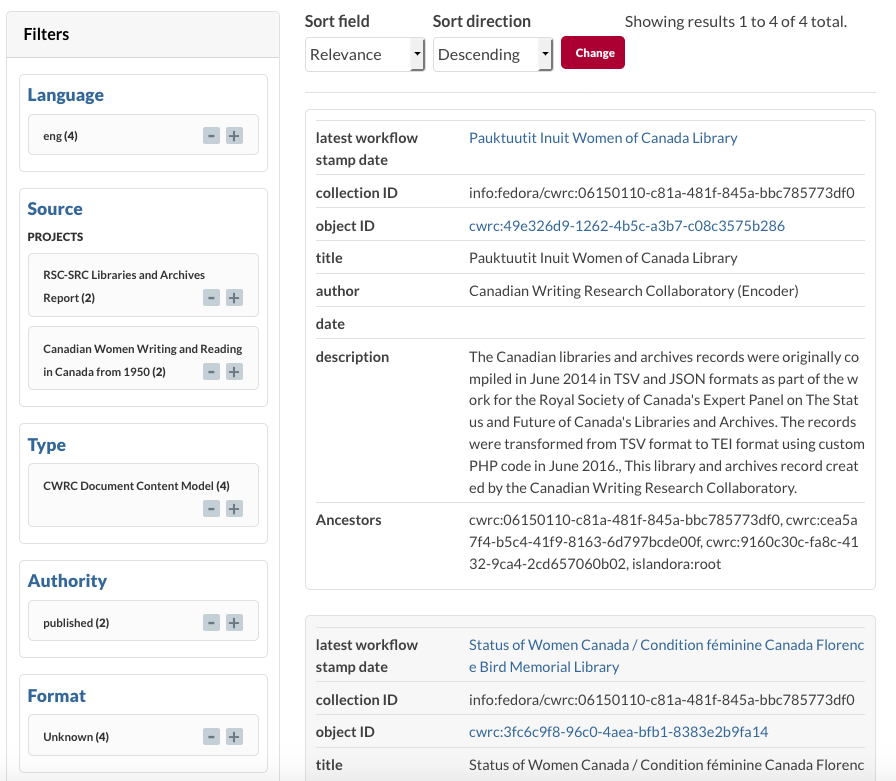Viewport: 896px width, 781px height.
Task: Click the red Change button
Action: 593,53
